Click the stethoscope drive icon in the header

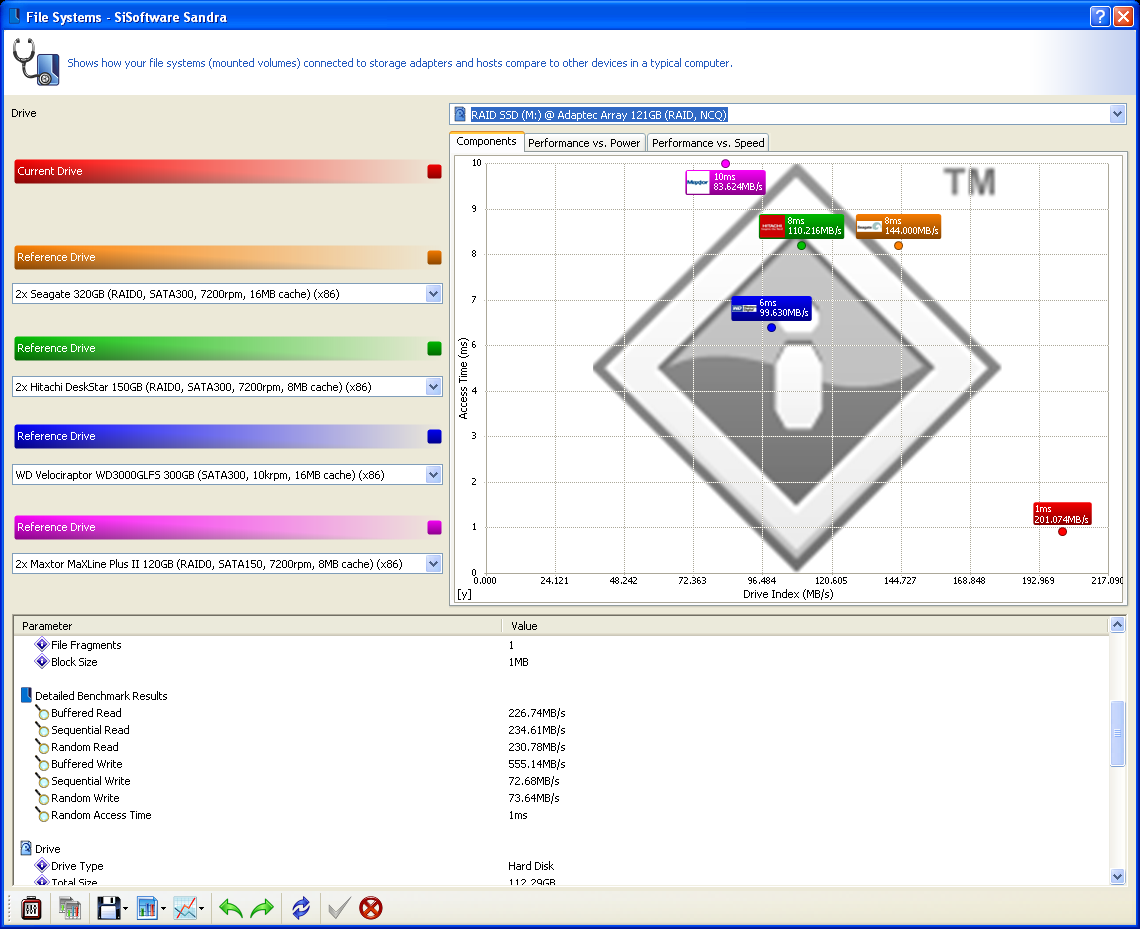point(36,63)
